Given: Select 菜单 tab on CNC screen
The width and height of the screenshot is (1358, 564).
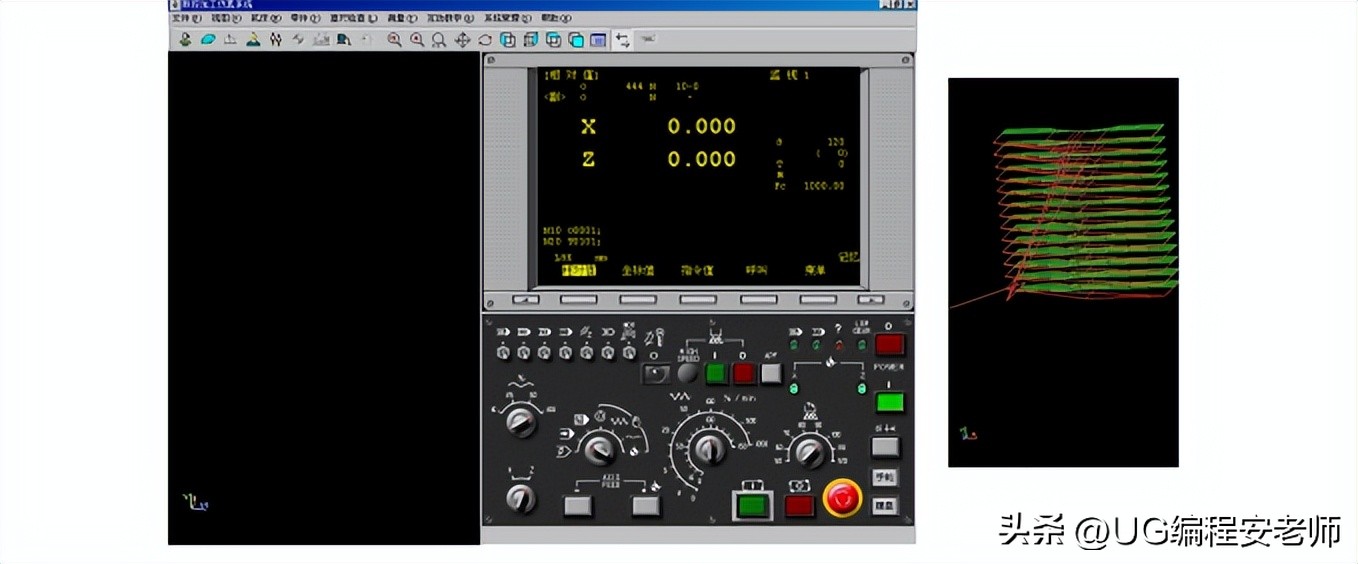Looking at the screenshot, I should pos(815,270).
